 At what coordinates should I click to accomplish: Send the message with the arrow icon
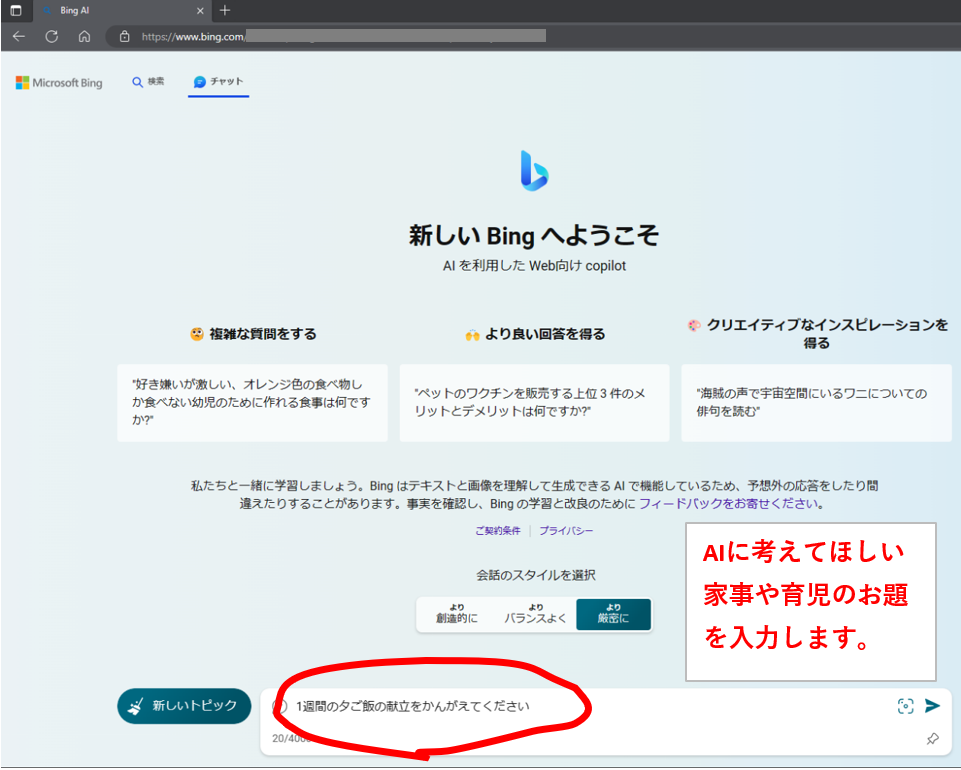932,706
